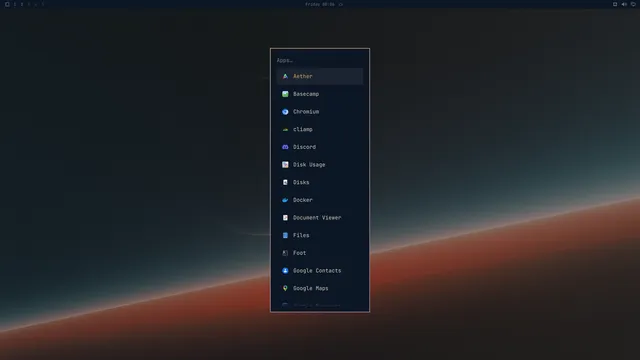The image size is (640, 360).
Task: Switch to workspace 2 in top bar
Action: [x=22, y=4]
